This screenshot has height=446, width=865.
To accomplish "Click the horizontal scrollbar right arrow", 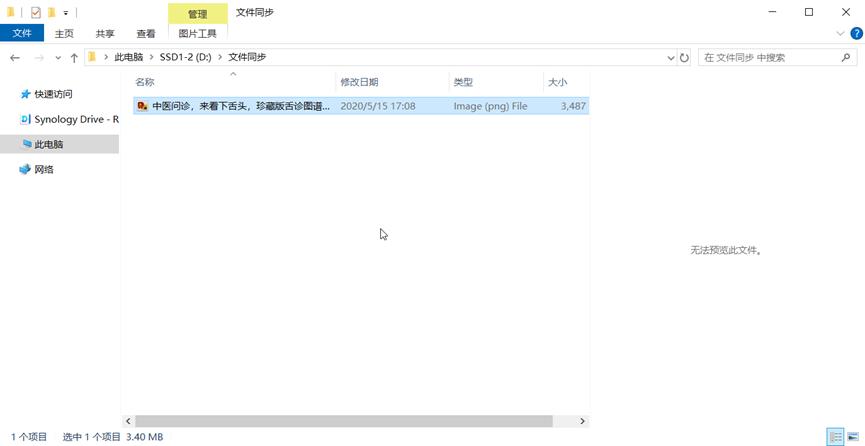I will (x=583, y=421).
